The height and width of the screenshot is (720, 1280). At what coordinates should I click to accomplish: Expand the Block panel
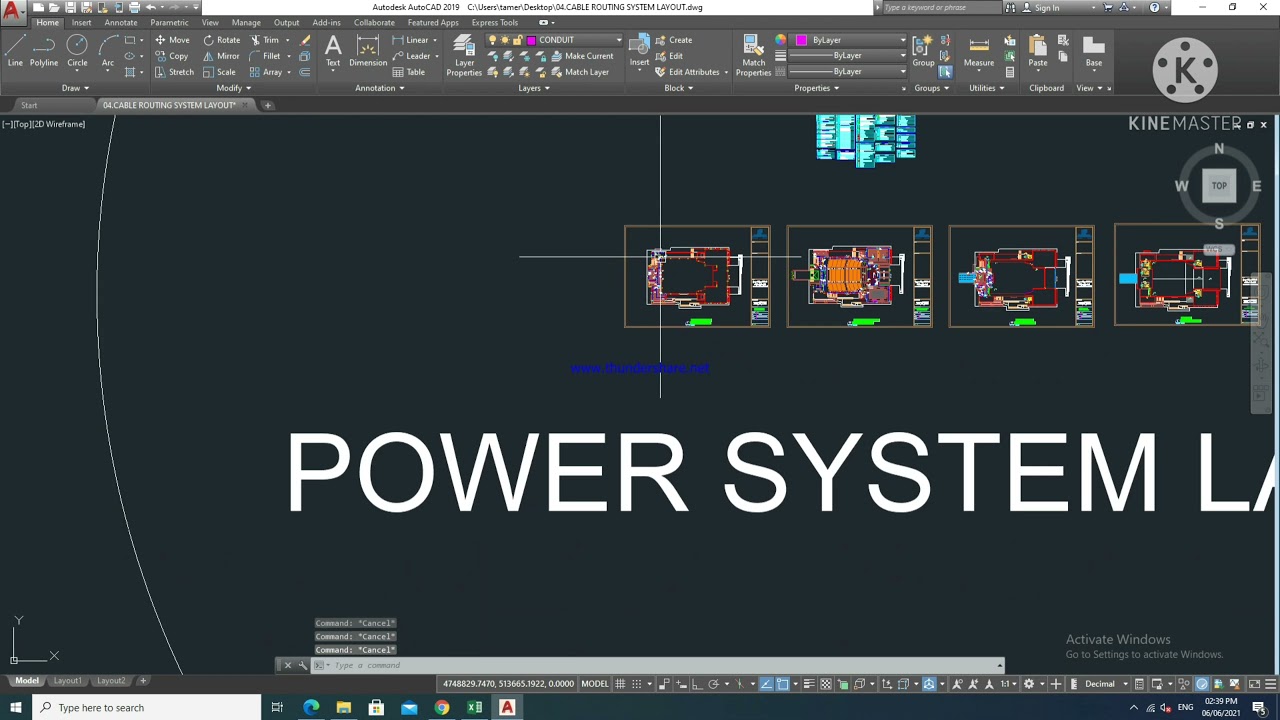click(x=679, y=88)
